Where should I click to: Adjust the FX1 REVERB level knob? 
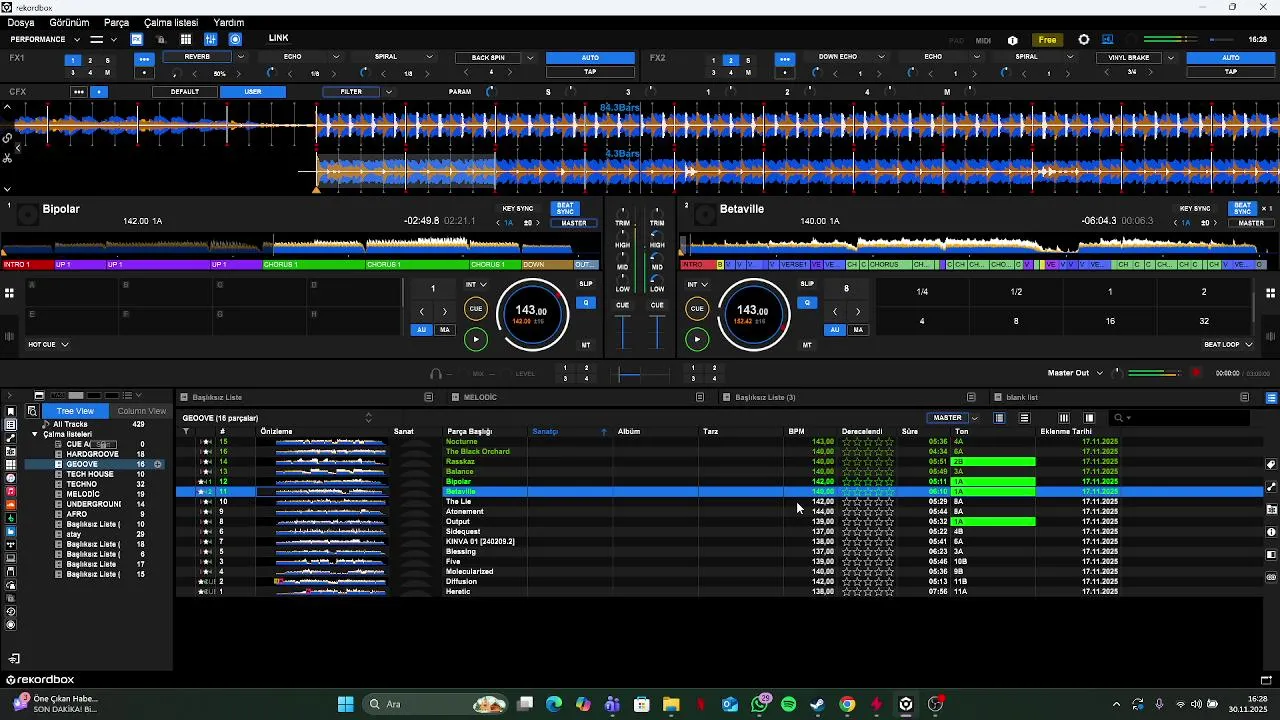coord(176,73)
